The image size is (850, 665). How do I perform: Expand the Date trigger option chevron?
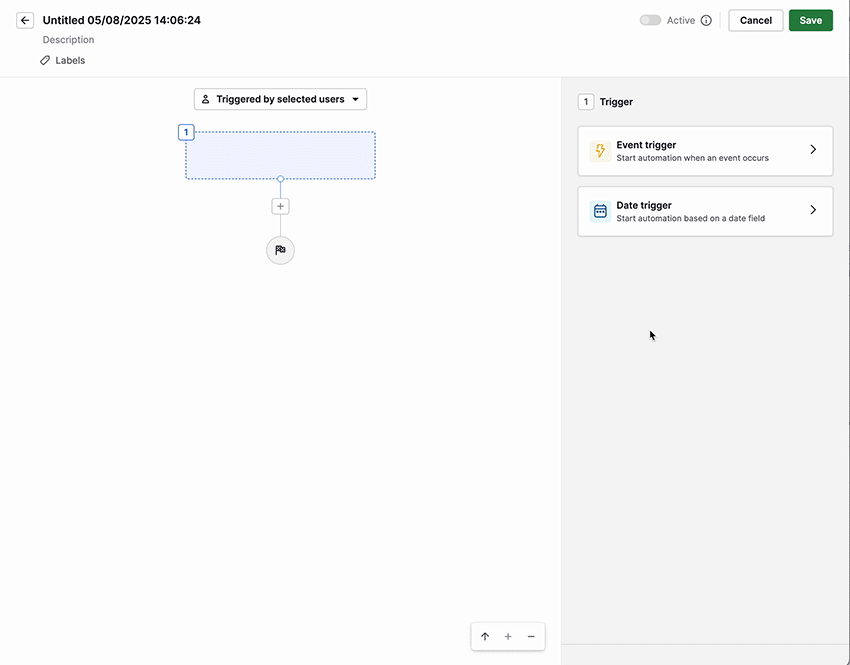tap(813, 211)
